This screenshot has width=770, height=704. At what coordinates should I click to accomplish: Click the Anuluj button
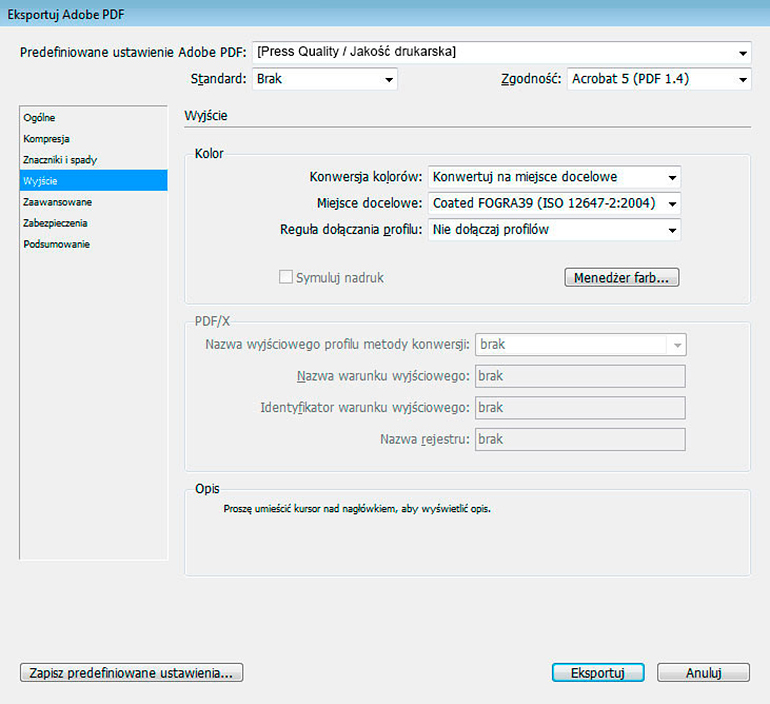click(x=703, y=673)
